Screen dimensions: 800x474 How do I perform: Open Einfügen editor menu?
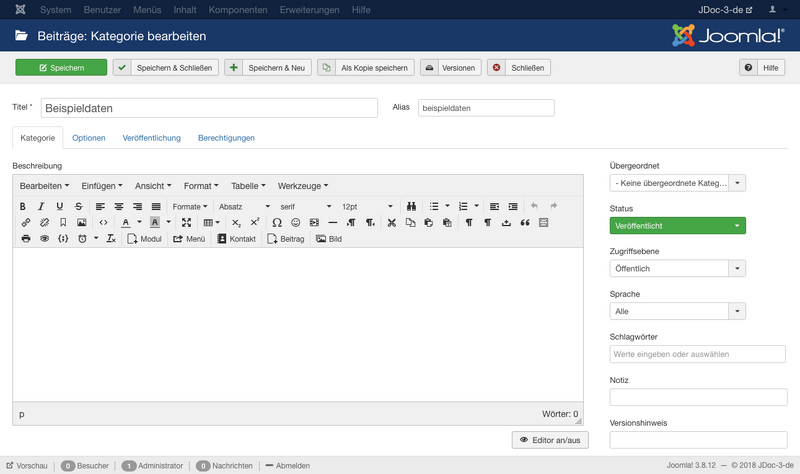(x=102, y=186)
